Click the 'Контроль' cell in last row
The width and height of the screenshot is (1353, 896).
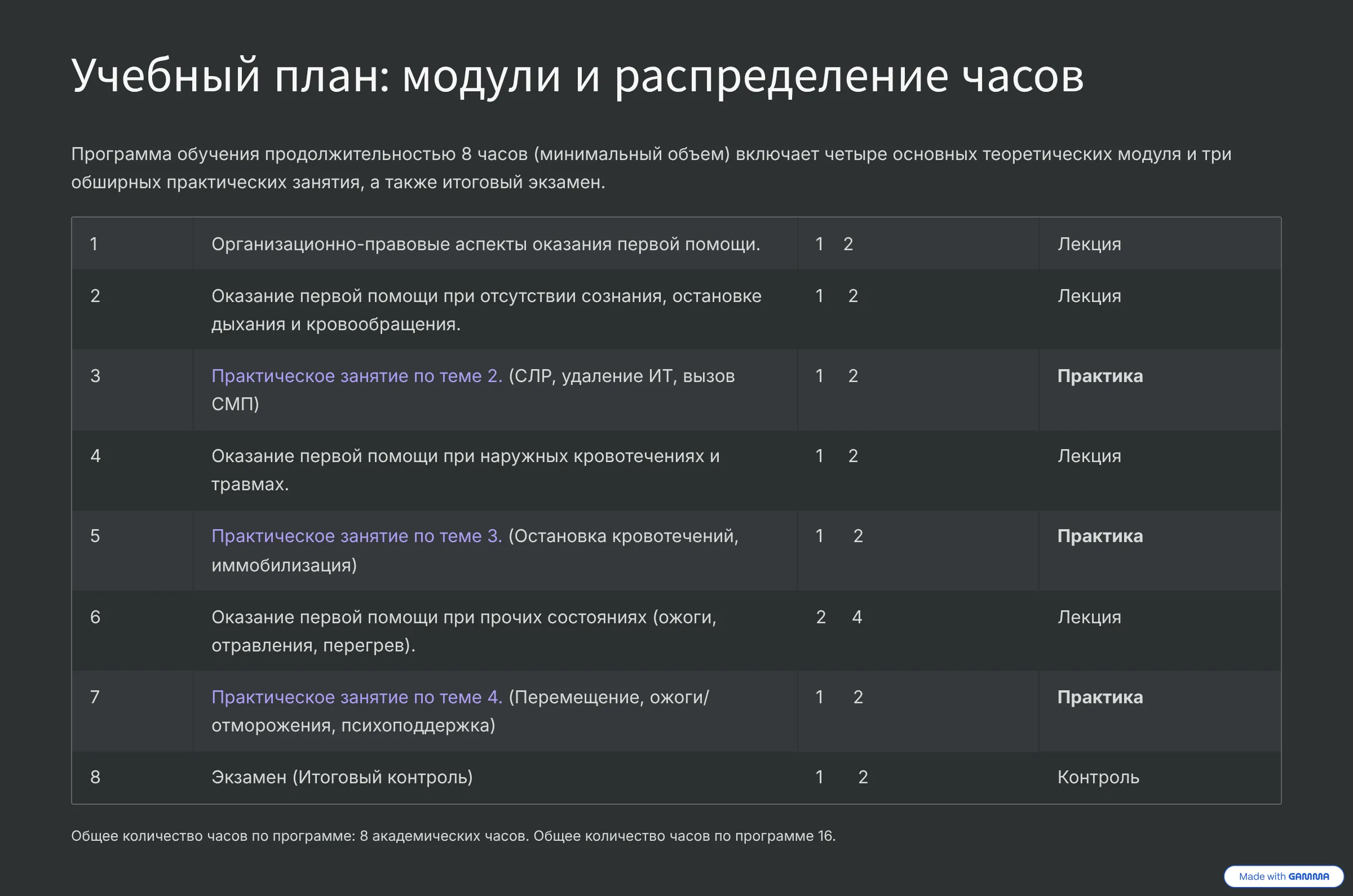pyautogui.click(x=1098, y=777)
